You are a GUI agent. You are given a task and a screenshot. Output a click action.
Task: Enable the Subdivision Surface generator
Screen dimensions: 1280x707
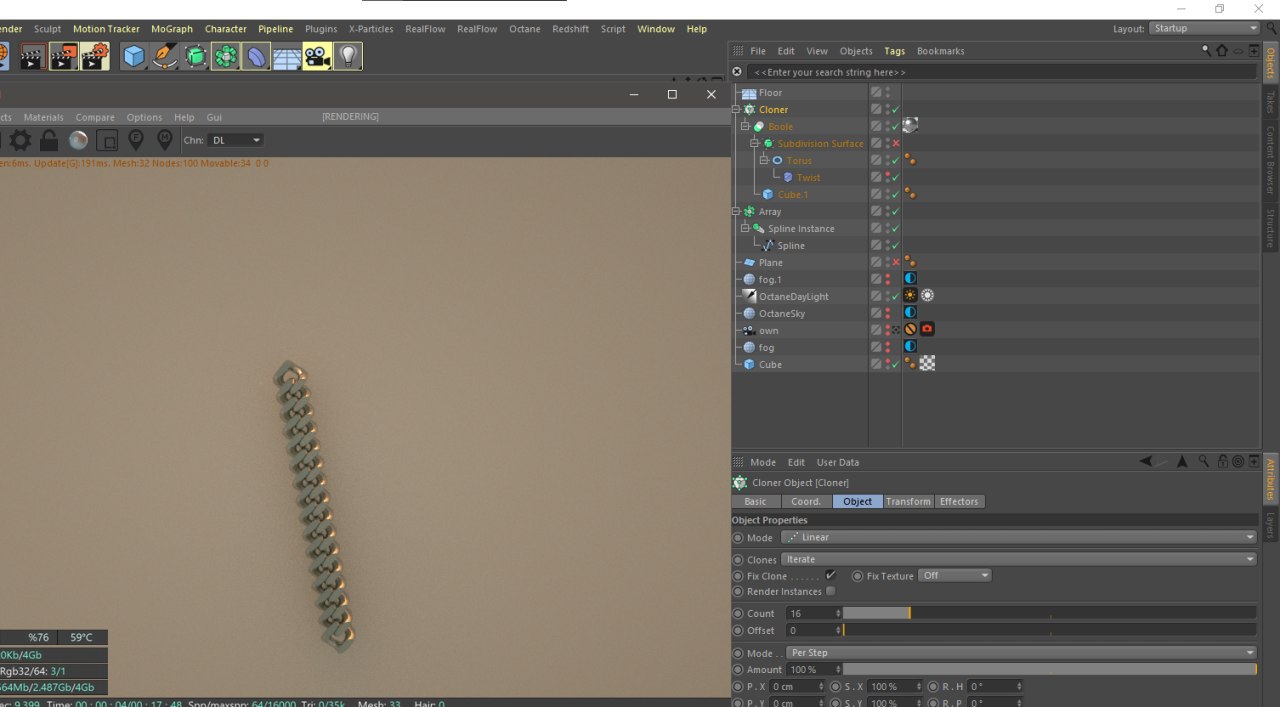point(896,143)
